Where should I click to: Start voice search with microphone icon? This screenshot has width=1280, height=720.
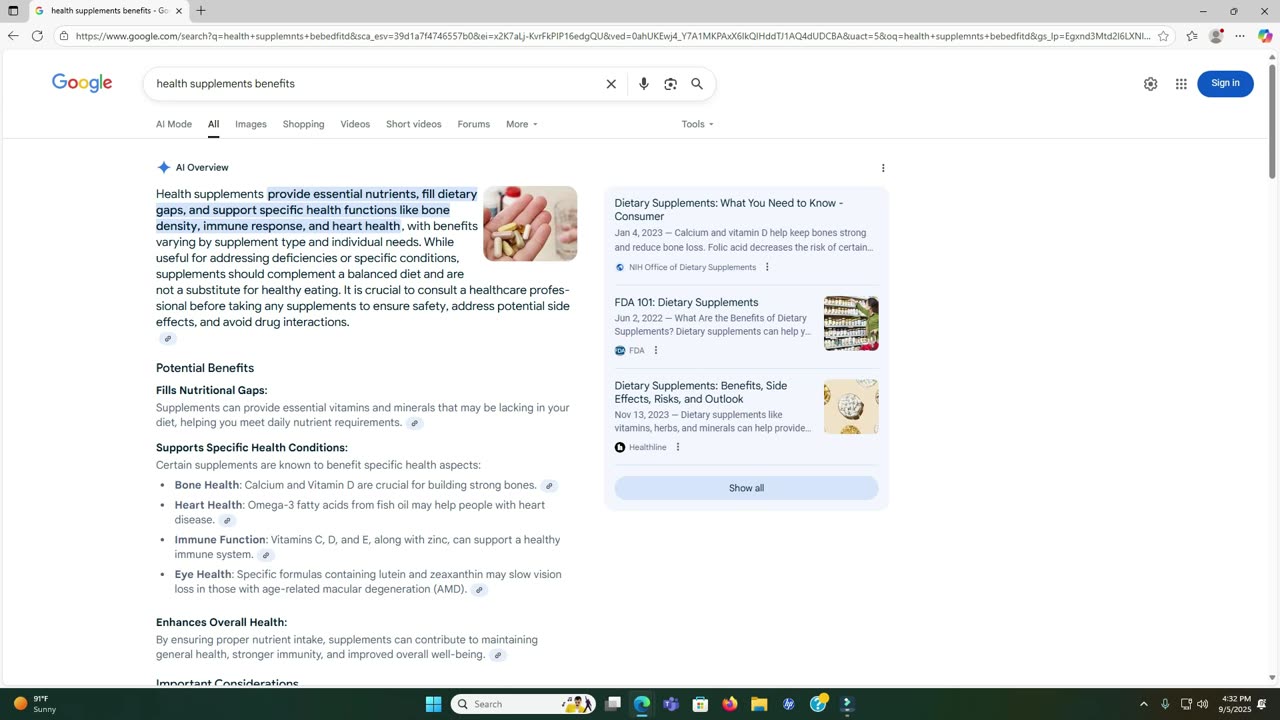click(644, 84)
